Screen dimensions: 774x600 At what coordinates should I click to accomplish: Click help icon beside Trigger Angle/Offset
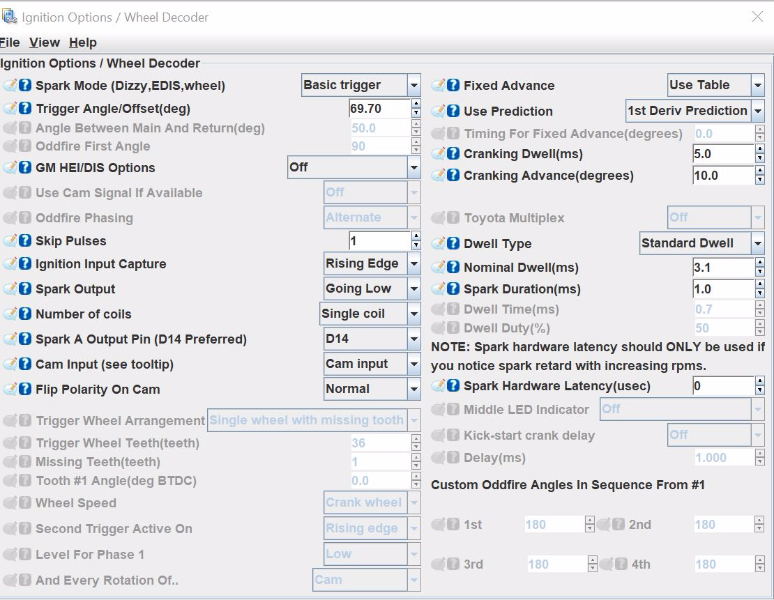tap(25, 109)
